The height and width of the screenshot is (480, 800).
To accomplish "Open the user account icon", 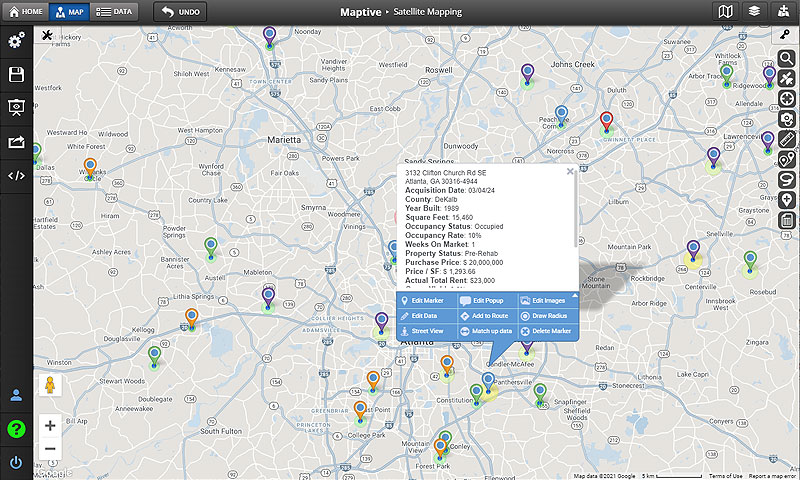I will (x=16, y=395).
